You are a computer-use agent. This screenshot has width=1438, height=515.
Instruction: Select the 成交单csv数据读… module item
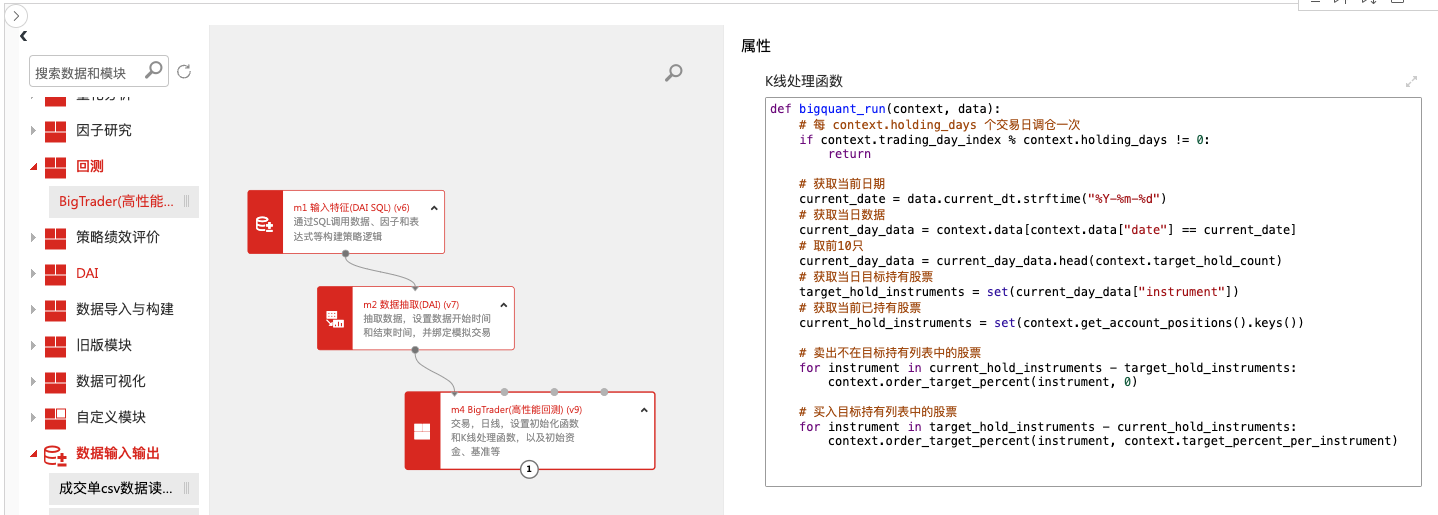tap(116, 488)
